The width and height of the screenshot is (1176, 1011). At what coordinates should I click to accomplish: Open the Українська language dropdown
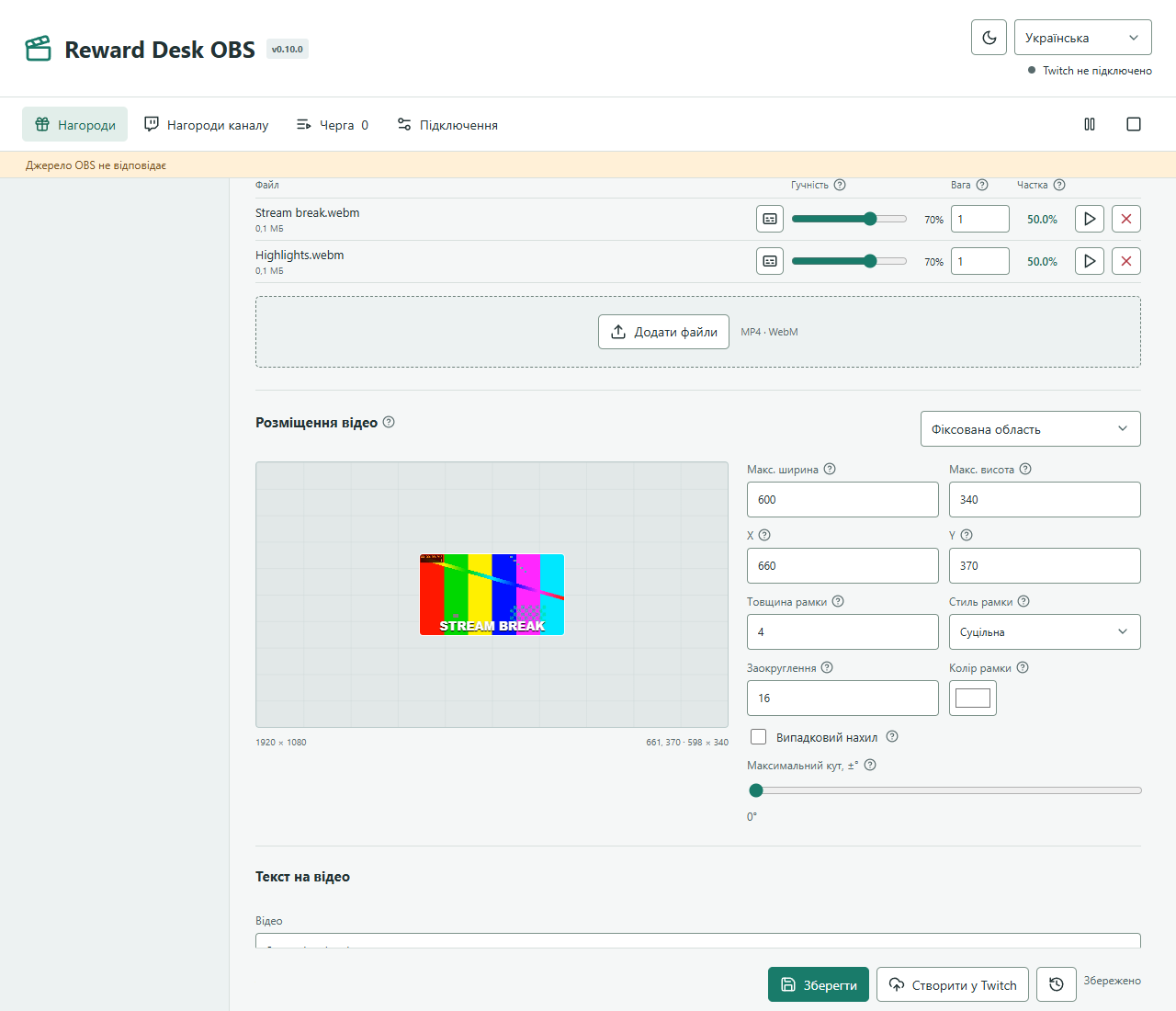pos(1083,38)
